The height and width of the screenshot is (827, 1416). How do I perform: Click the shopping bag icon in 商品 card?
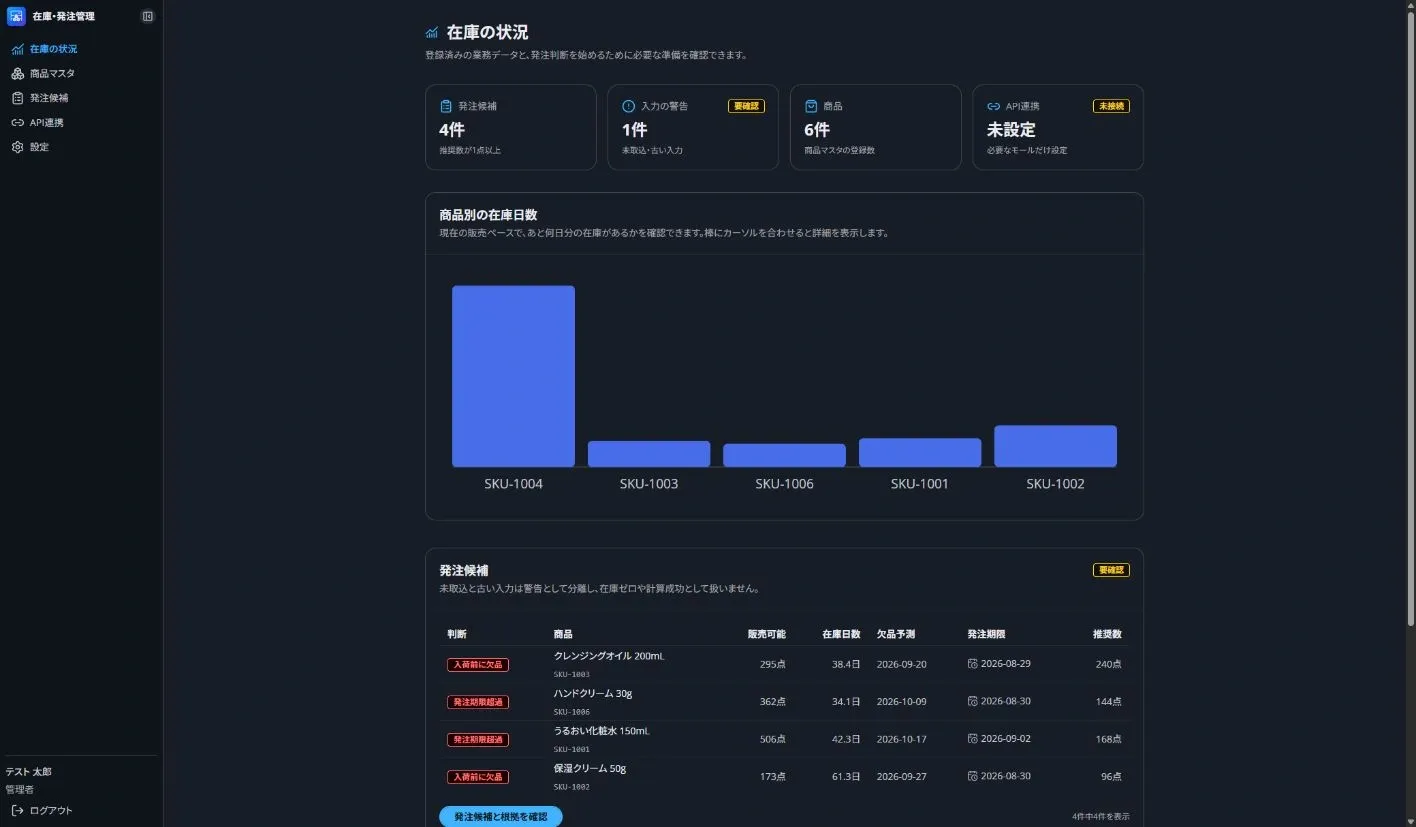tap(811, 106)
